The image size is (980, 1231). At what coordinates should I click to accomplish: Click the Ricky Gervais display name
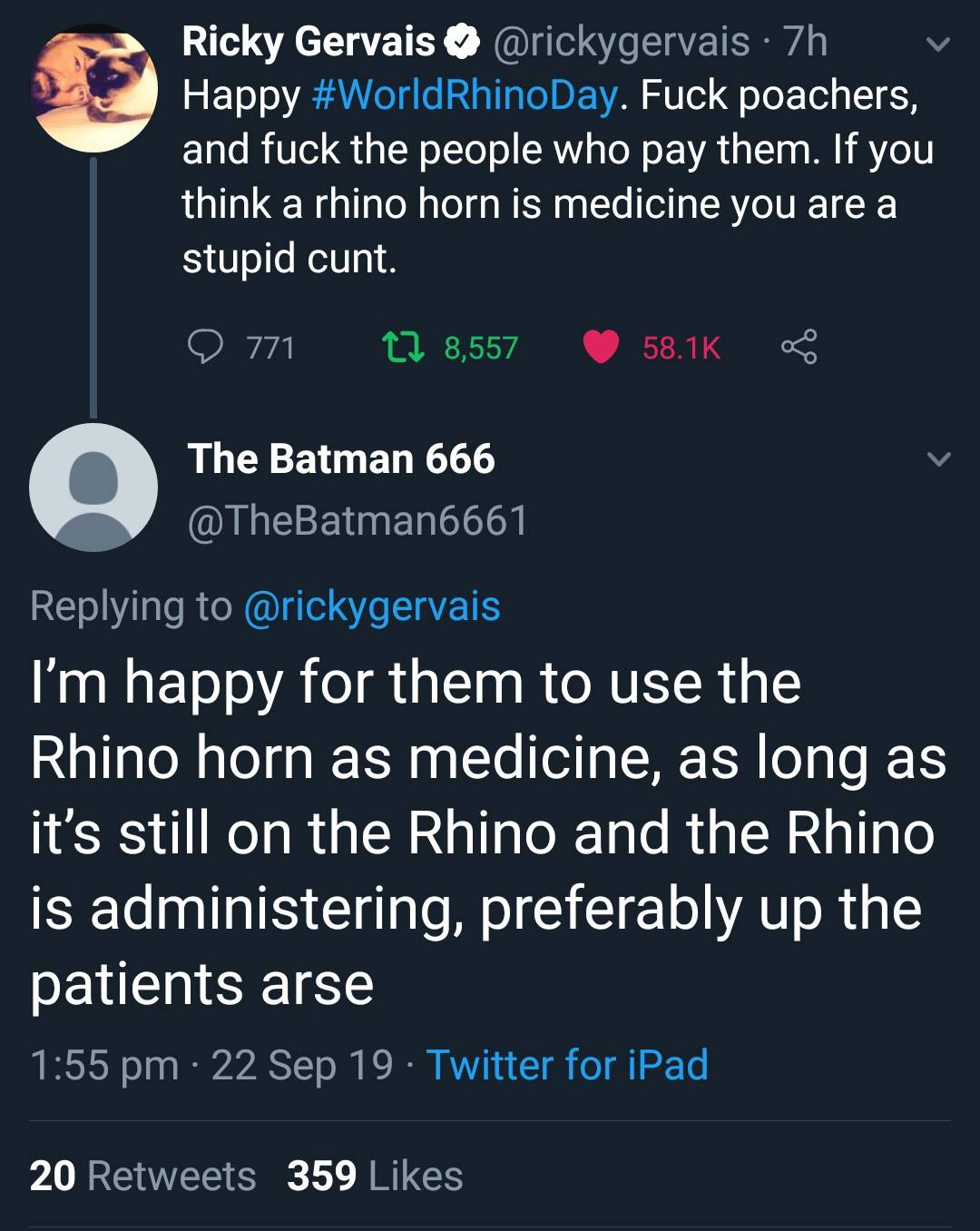[x=309, y=42]
